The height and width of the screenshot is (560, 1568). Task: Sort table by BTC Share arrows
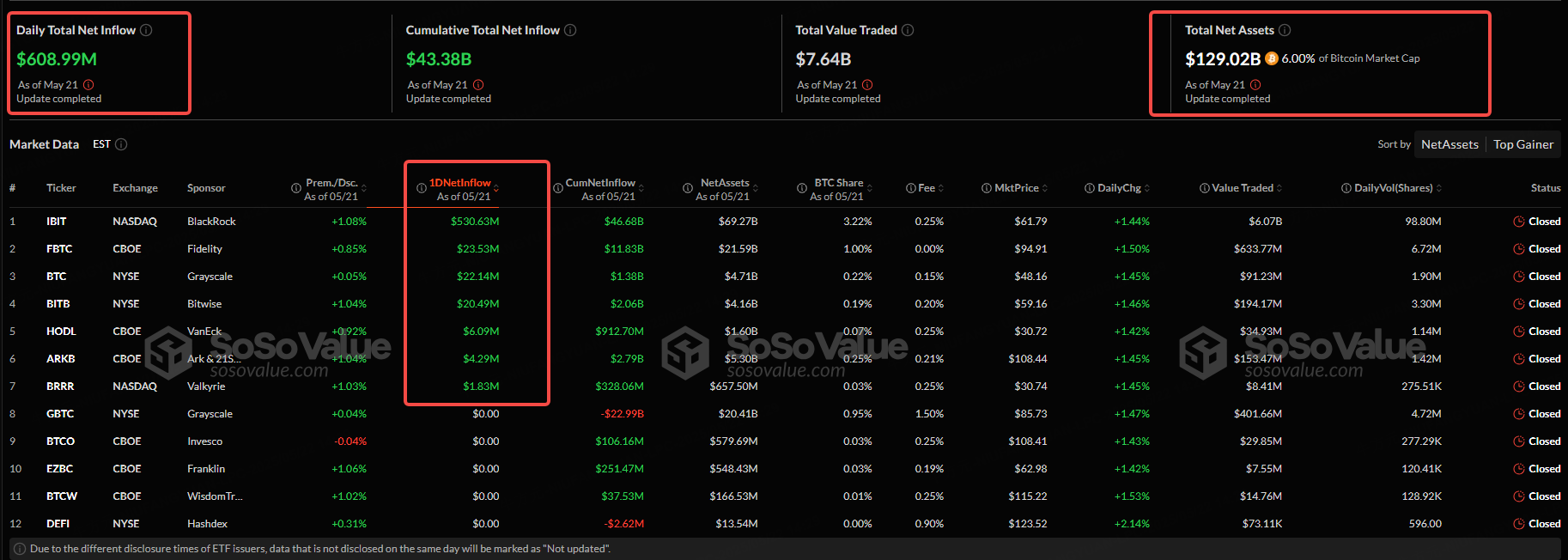870,188
